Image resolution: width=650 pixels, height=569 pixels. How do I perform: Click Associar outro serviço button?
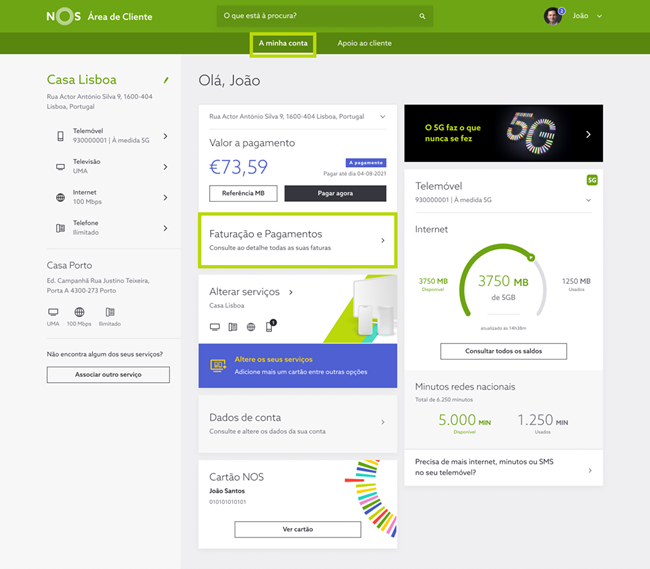pos(108,374)
